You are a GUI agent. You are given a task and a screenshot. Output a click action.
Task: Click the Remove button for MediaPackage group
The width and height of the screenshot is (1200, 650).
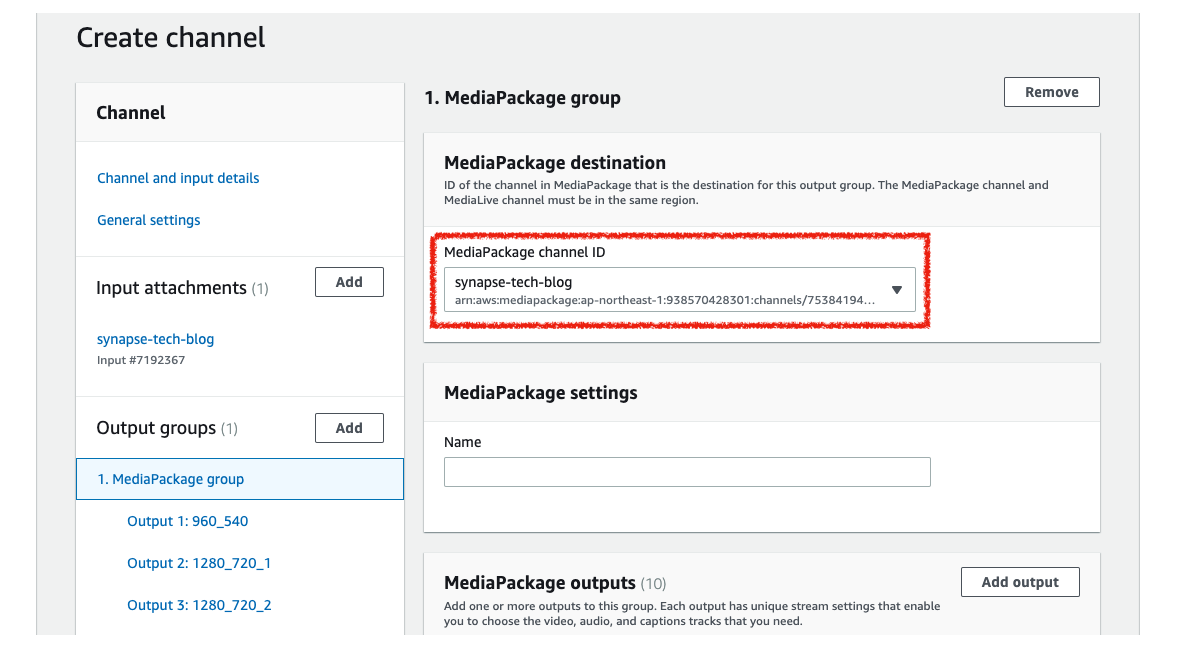(x=1051, y=92)
